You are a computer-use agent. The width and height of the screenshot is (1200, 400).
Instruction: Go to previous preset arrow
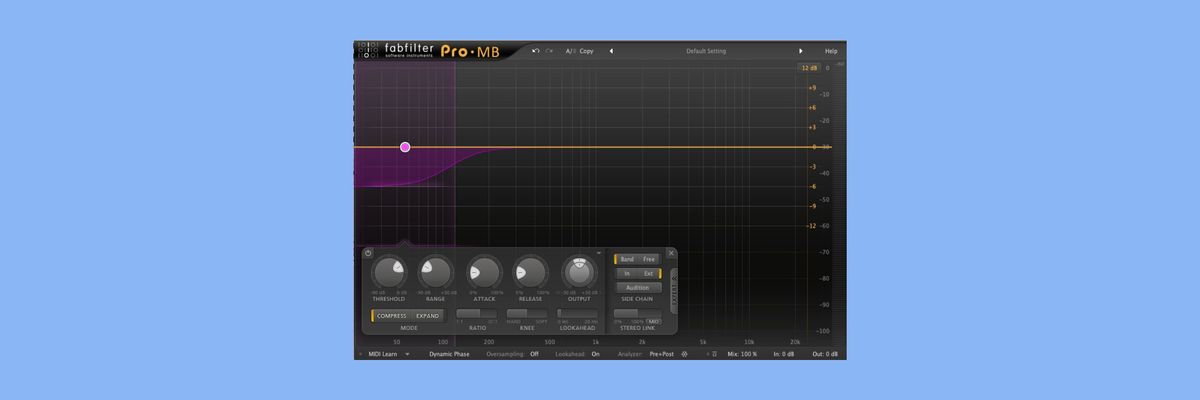click(611, 51)
